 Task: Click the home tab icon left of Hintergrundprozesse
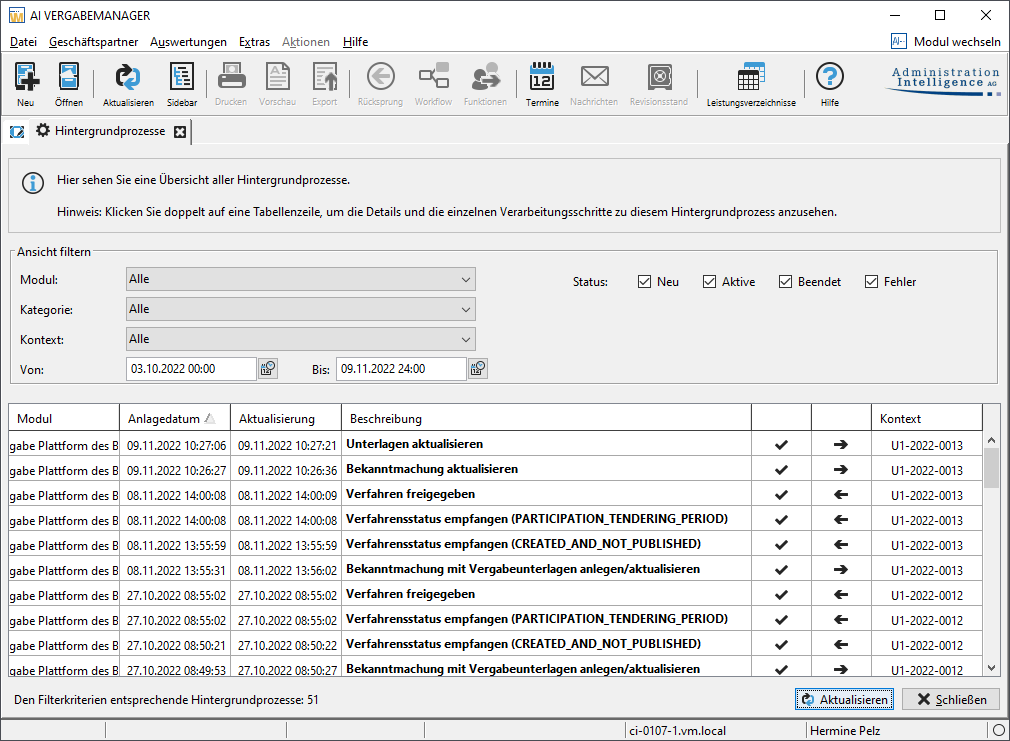pos(17,131)
